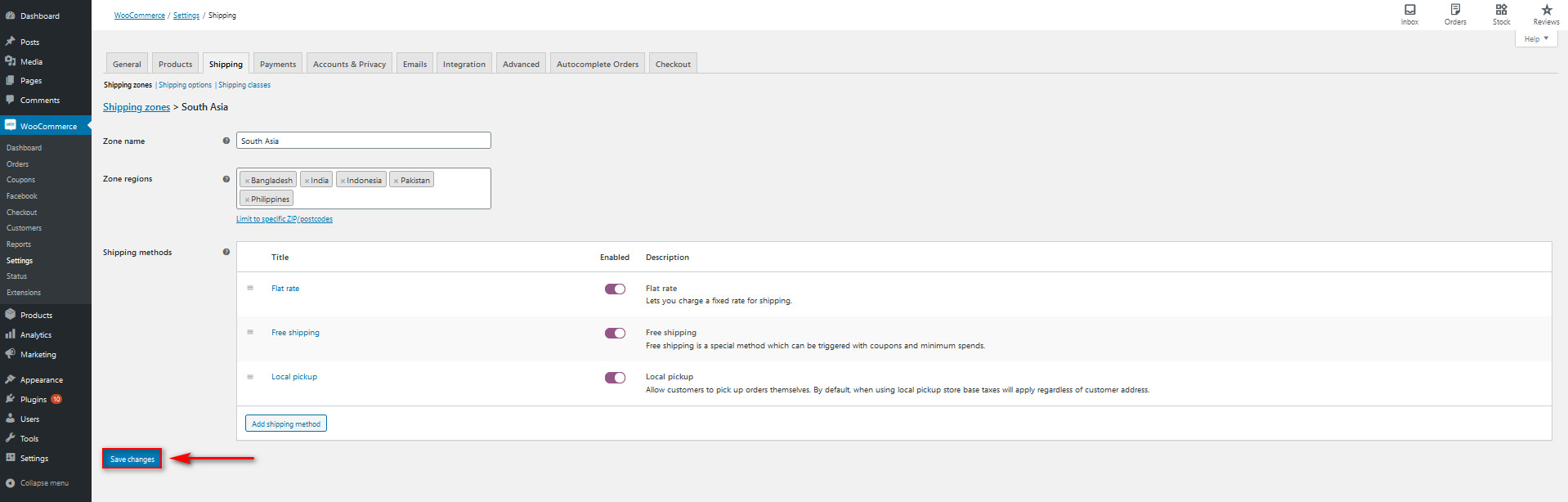The image size is (1568, 502).
Task: Remove India from zone regions
Action: (x=307, y=181)
